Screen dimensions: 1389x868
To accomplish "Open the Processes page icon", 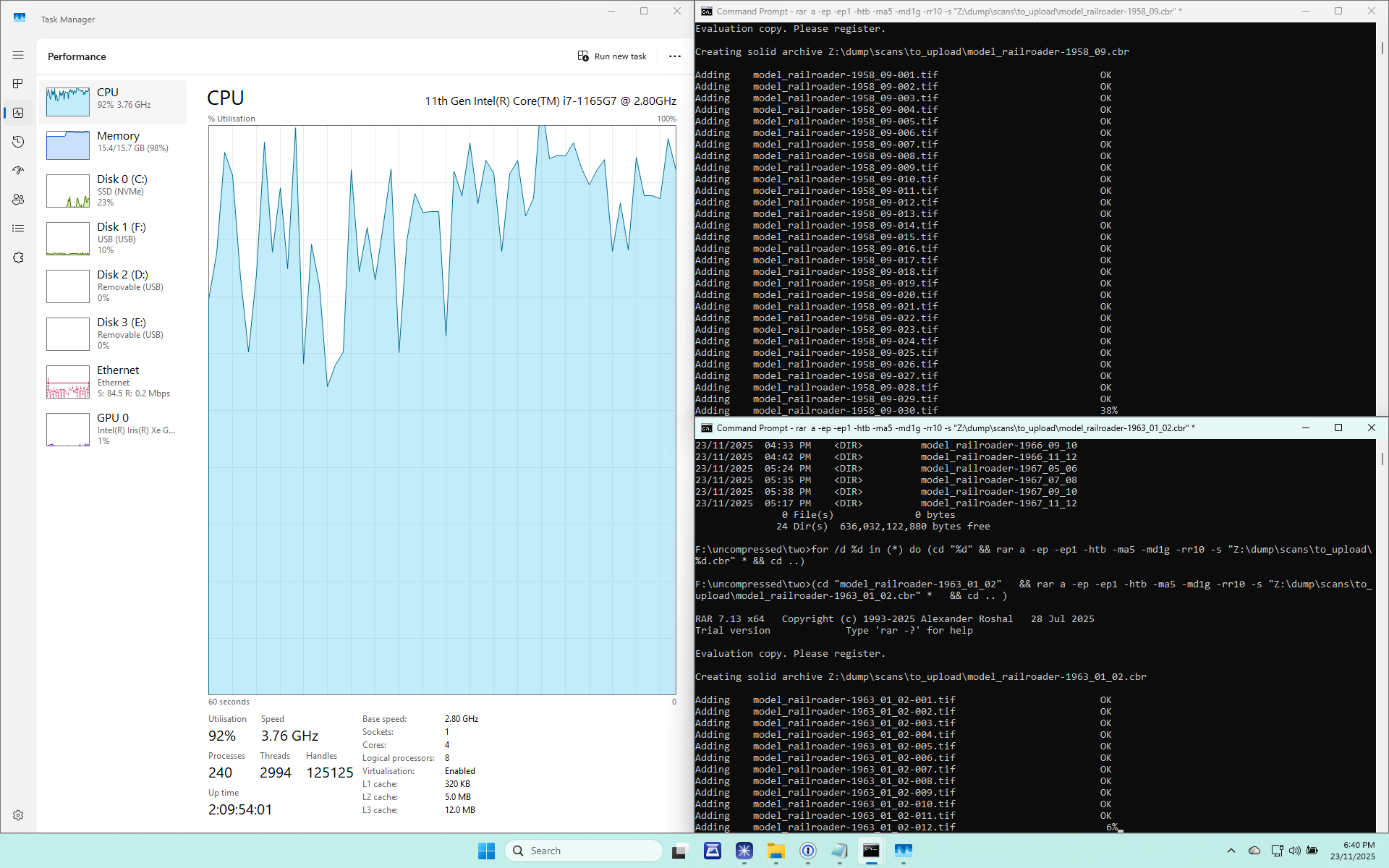I will click(18, 84).
